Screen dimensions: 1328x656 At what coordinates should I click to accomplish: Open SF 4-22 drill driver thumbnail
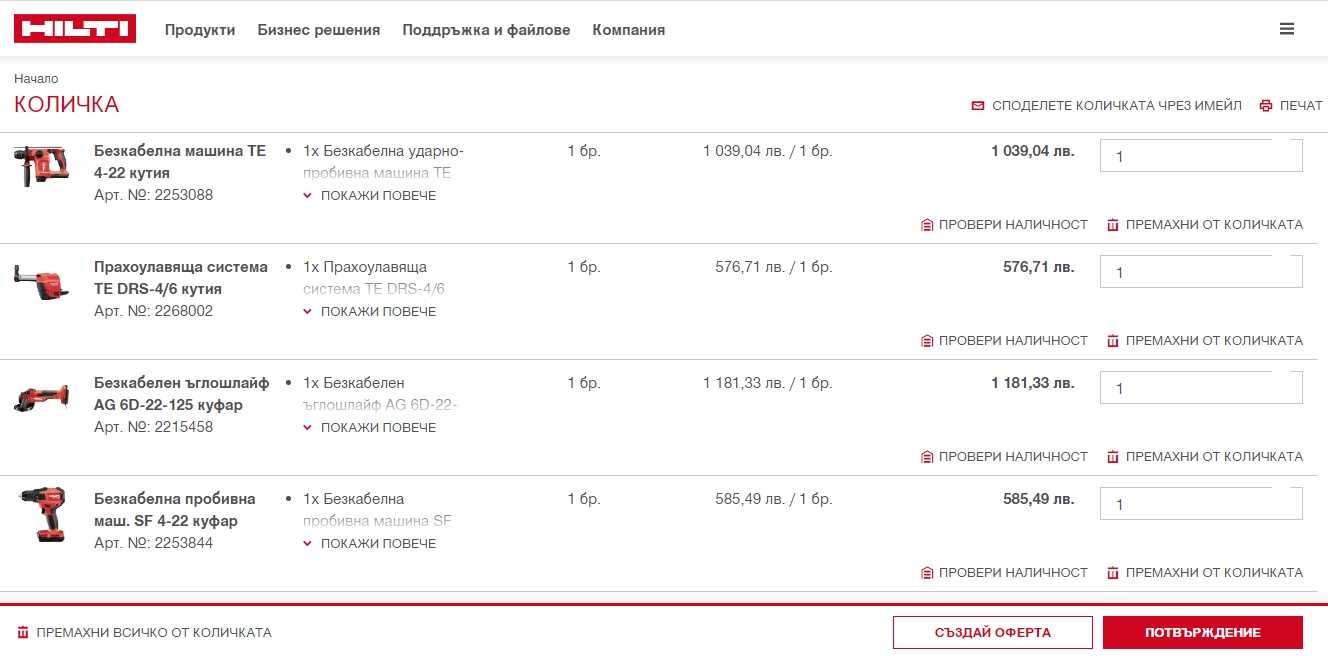[x=42, y=515]
